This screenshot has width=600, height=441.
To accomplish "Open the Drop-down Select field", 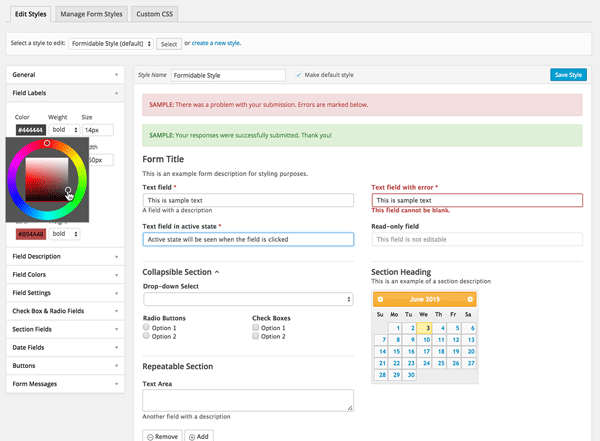I will [x=247, y=299].
